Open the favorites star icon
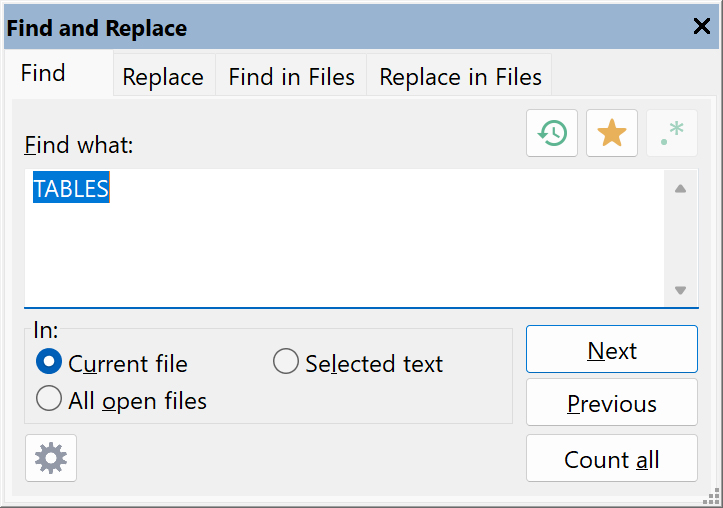The image size is (723, 508). coord(612,133)
